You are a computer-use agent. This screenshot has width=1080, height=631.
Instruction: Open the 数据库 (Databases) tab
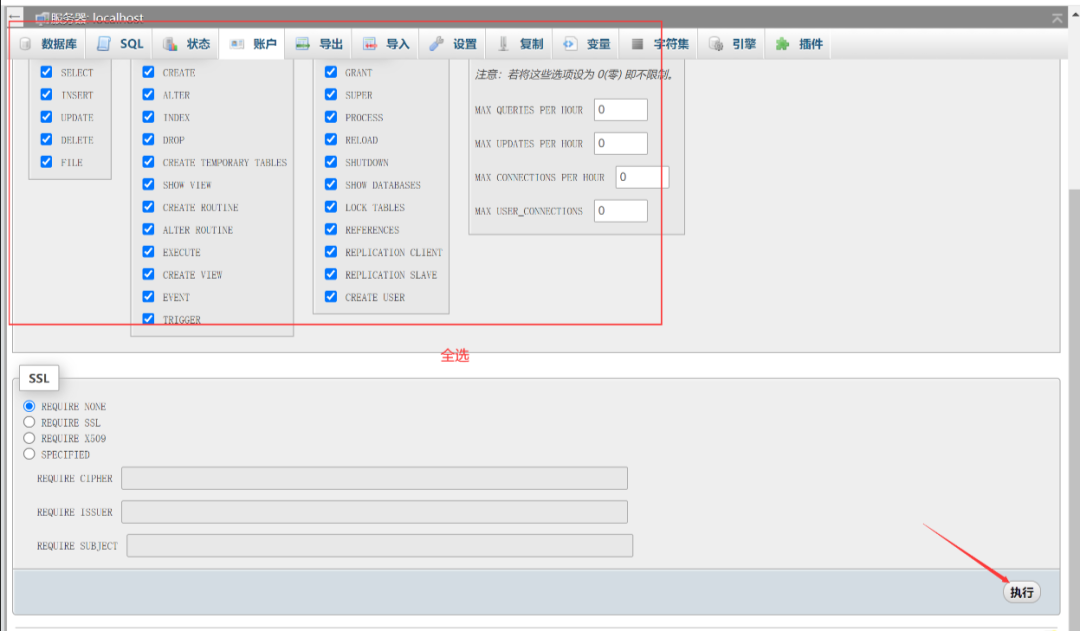pos(48,44)
